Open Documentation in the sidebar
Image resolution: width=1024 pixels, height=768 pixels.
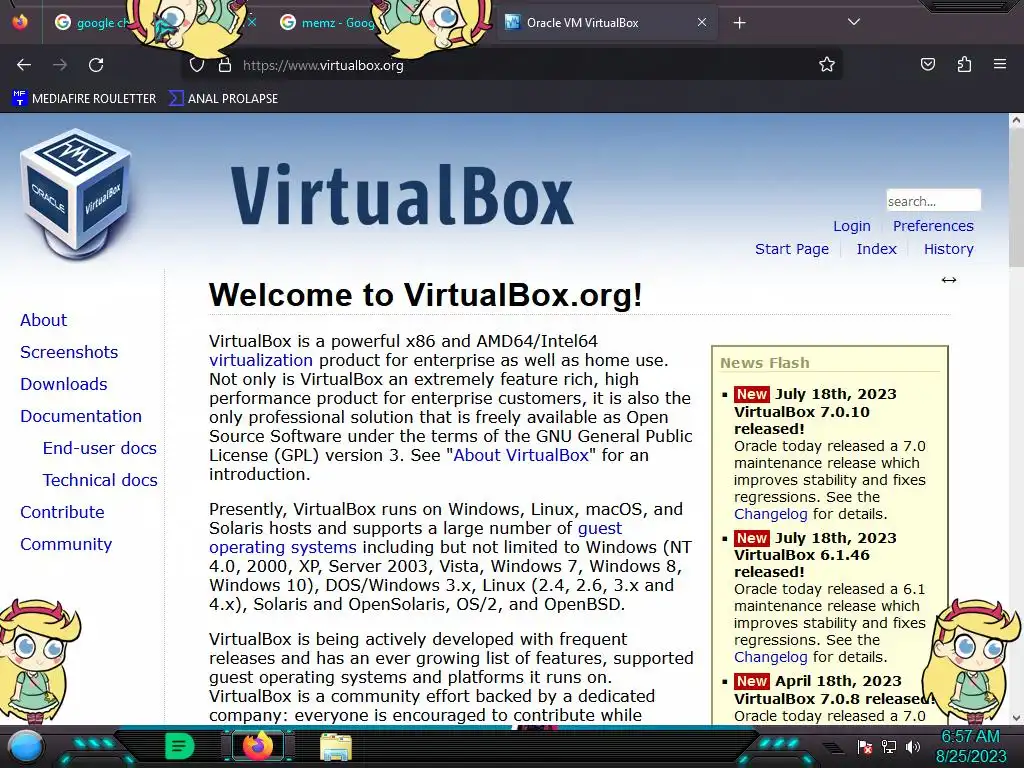pos(80,416)
